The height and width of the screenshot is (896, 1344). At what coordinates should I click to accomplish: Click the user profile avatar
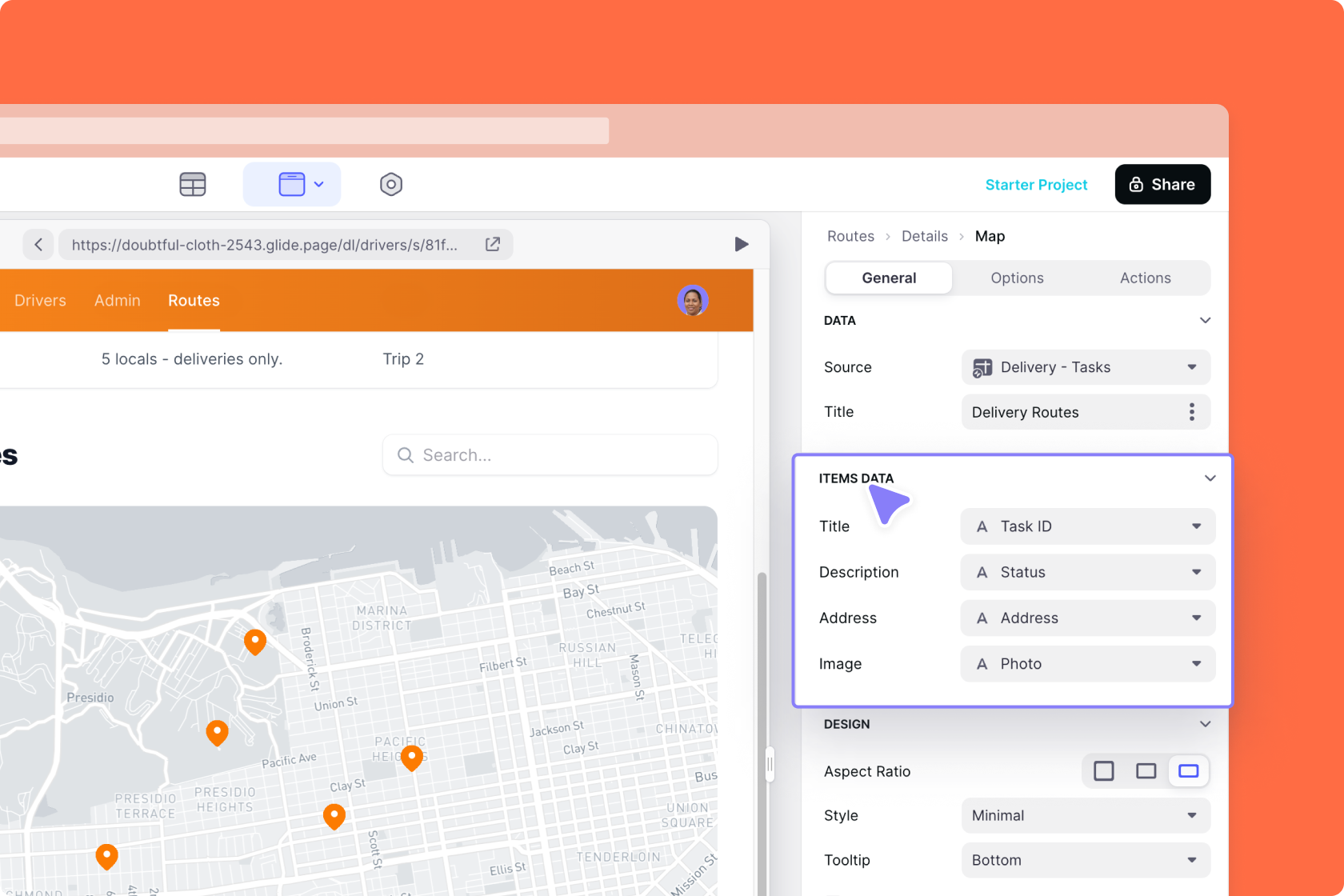[692, 301]
